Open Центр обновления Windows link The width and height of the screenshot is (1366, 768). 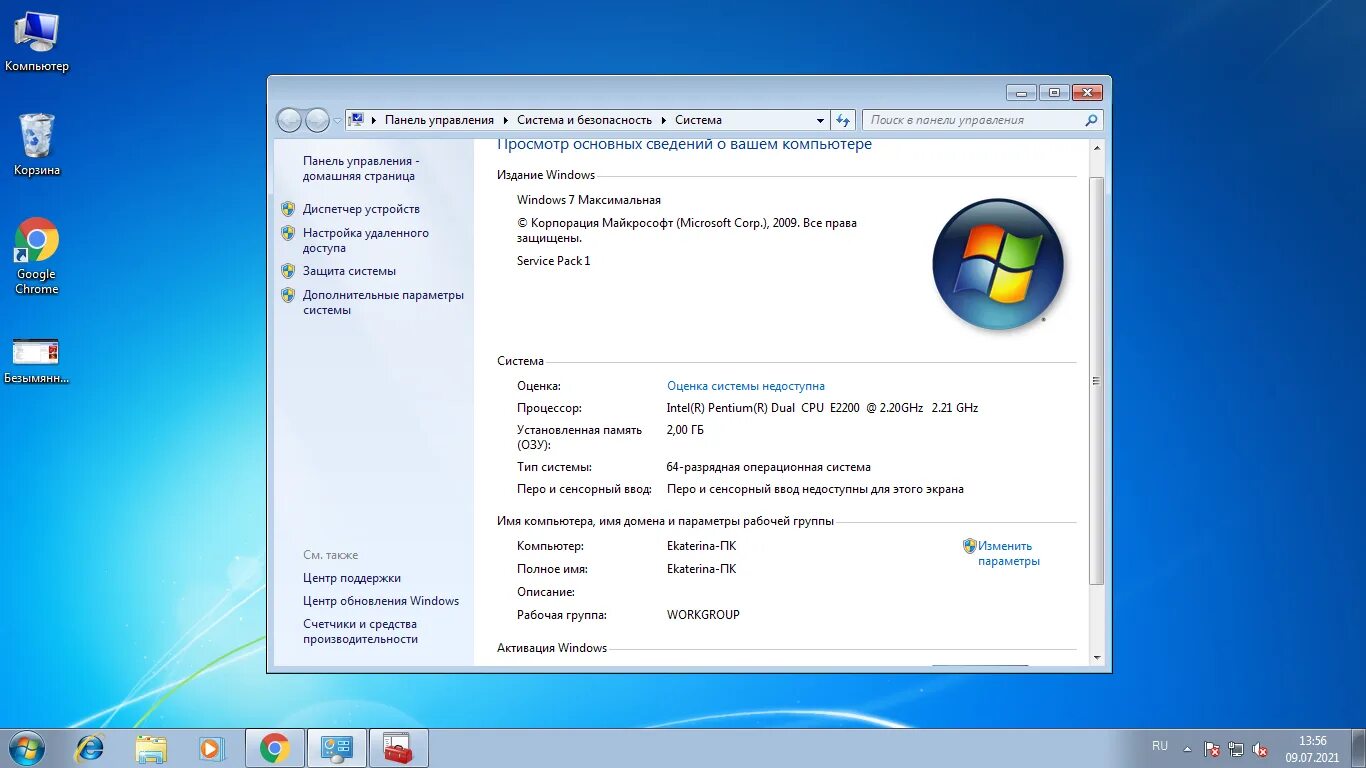(381, 601)
